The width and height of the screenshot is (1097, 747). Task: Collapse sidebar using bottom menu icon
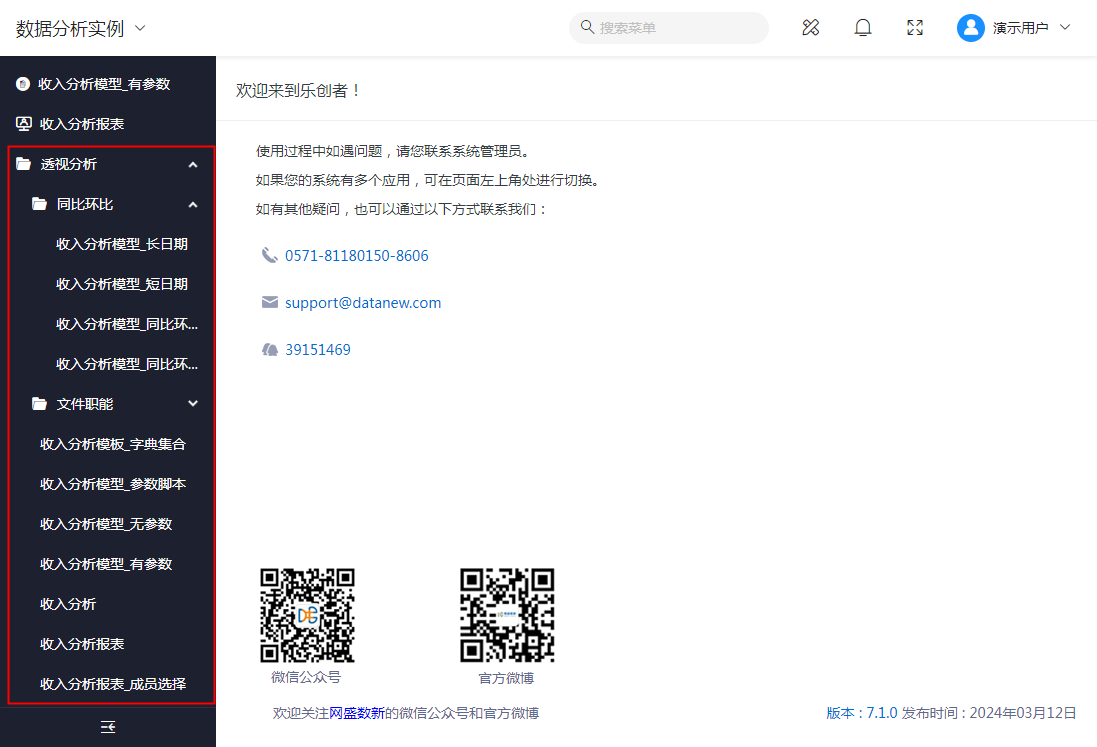108,727
